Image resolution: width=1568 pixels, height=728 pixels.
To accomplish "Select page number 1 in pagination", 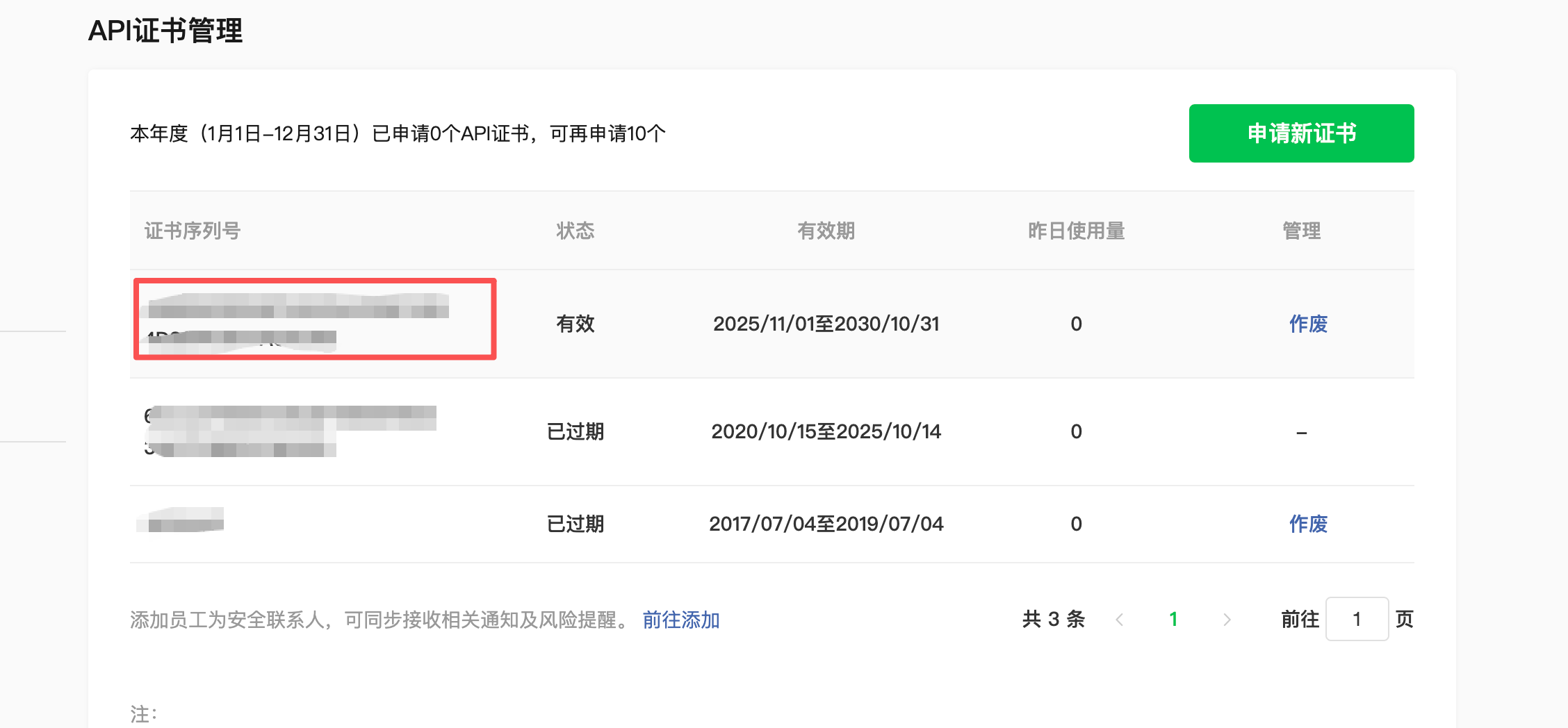I will tap(1173, 620).
